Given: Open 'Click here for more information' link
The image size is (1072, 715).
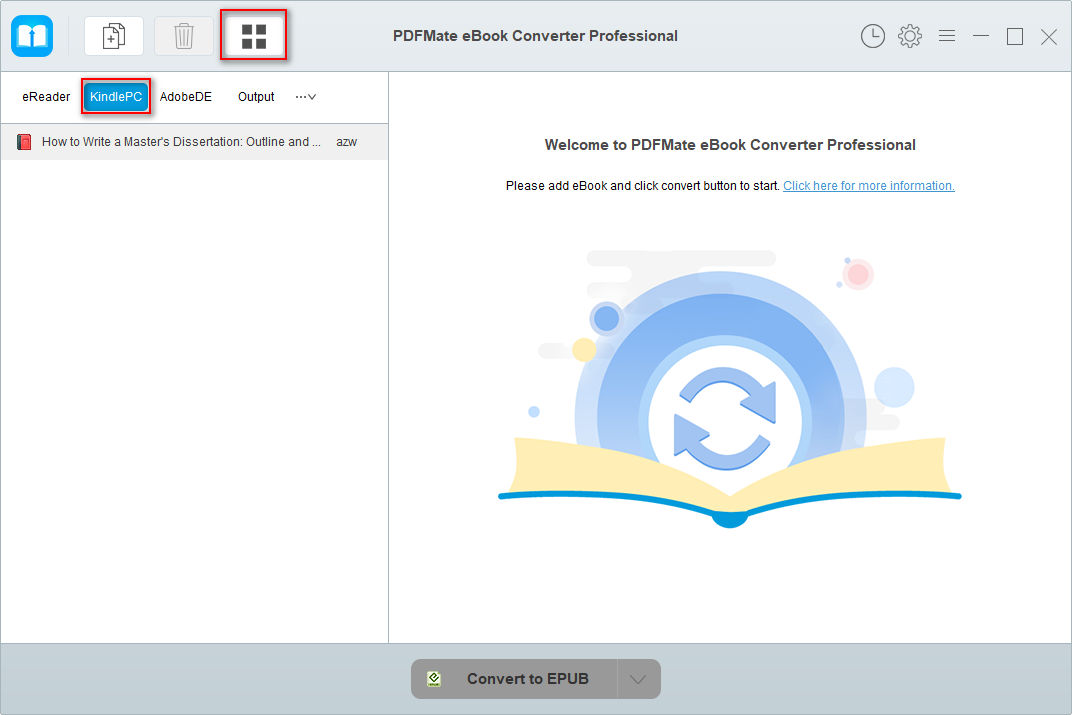Looking at the screenshot, I should coord(869,186).
